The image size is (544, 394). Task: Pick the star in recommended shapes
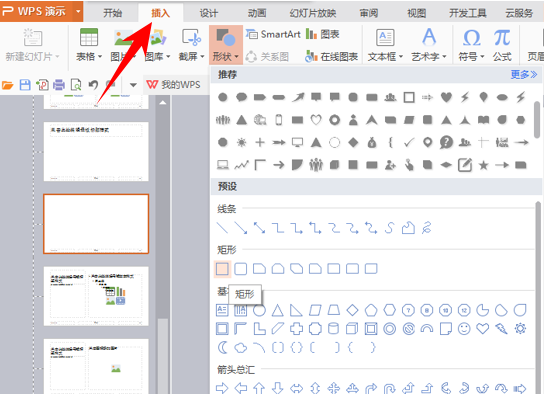(x=483, y=165)
